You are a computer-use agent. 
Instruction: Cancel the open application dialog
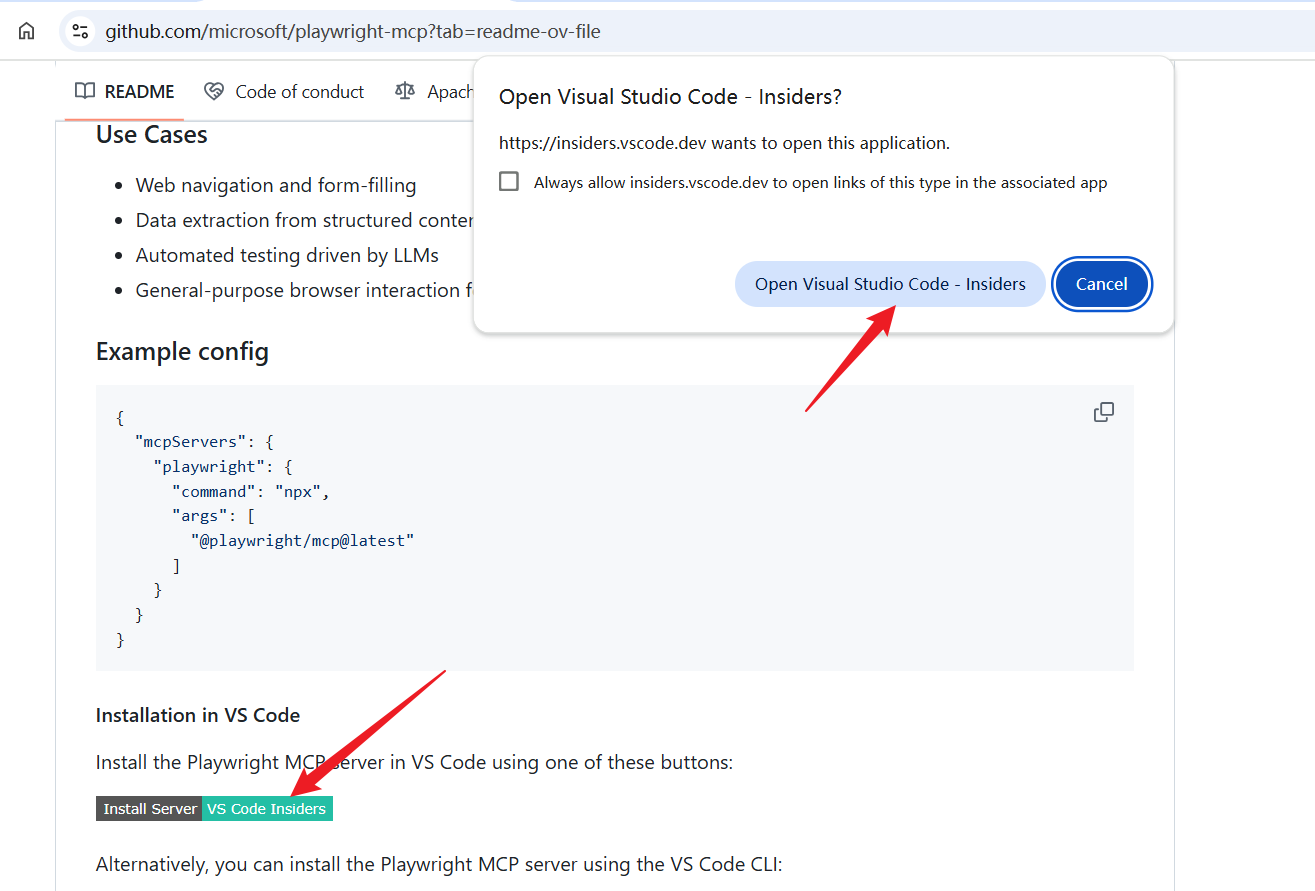click(1102, 284)
